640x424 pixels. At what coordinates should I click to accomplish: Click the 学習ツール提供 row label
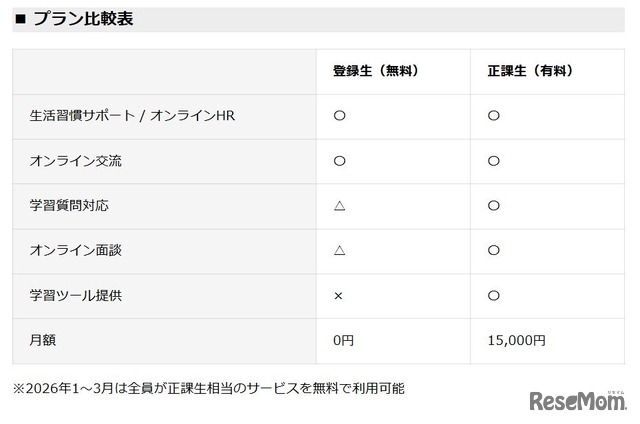coord(76,296)
